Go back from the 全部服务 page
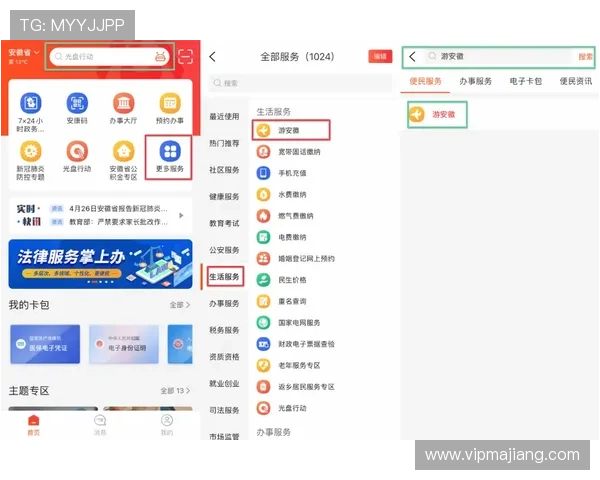This screenshot has width=600, height=480. 213,57
